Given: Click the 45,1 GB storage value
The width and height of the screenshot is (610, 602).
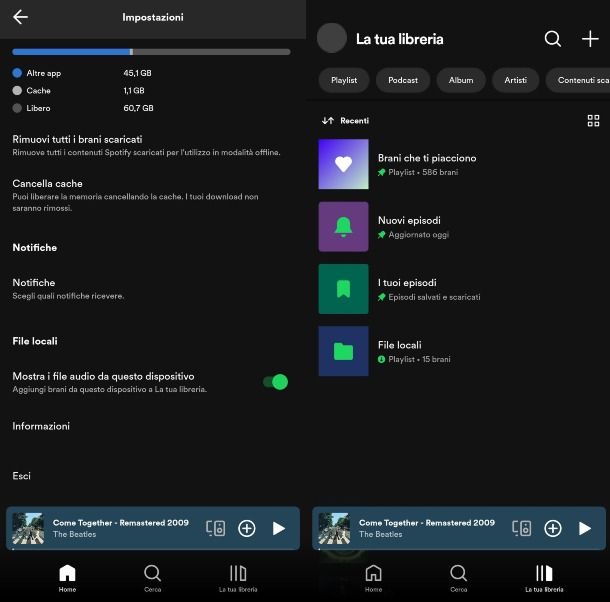Looking at the screenshot, I should pyautogui.click(x=137, y=73).
